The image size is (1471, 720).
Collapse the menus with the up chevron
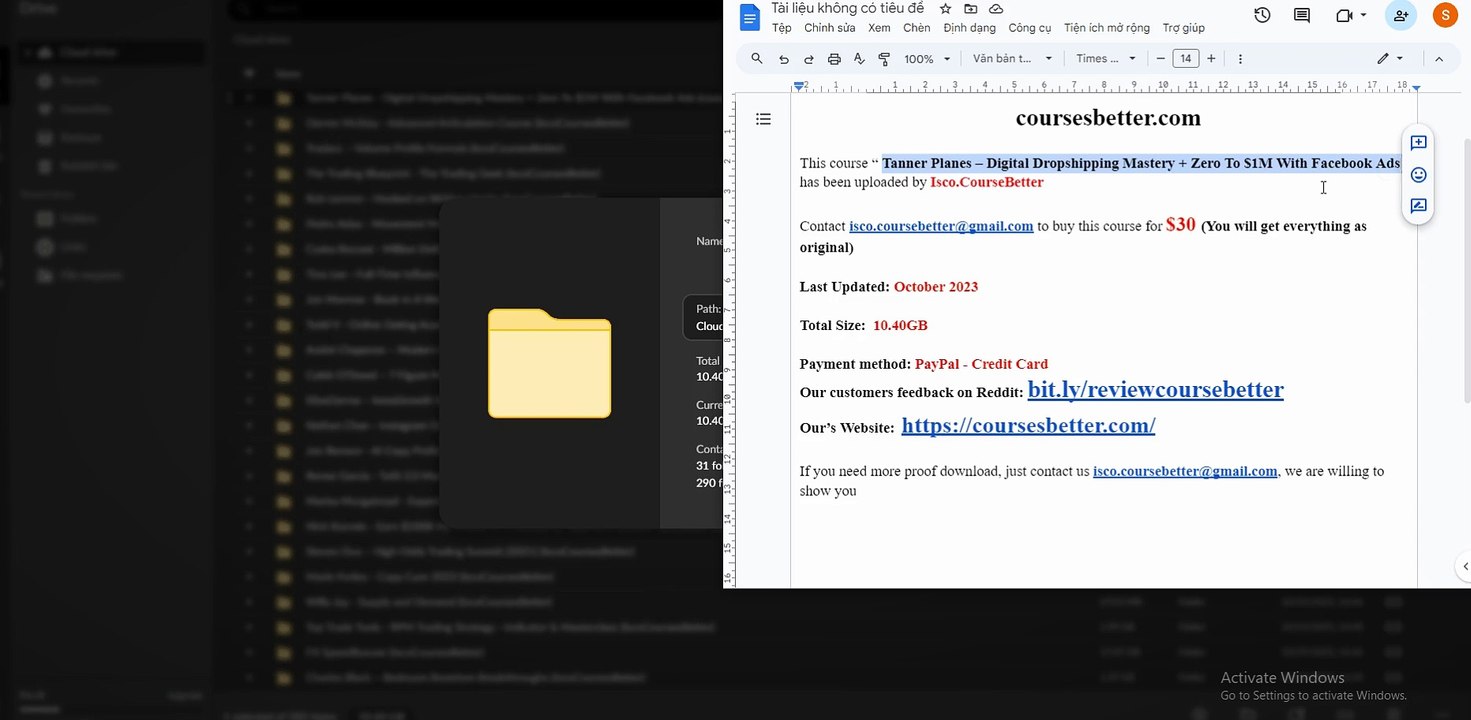click(1439, 59)
